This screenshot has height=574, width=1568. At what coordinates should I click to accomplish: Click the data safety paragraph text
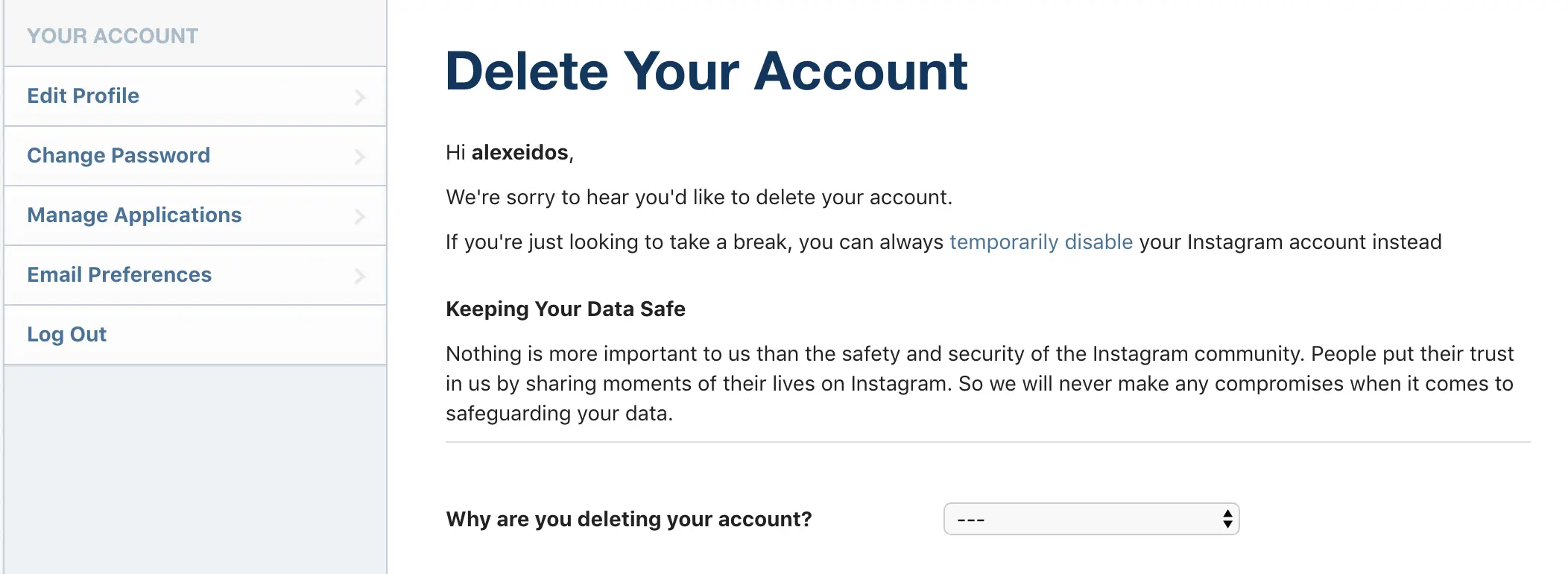[x=979, y=383]
